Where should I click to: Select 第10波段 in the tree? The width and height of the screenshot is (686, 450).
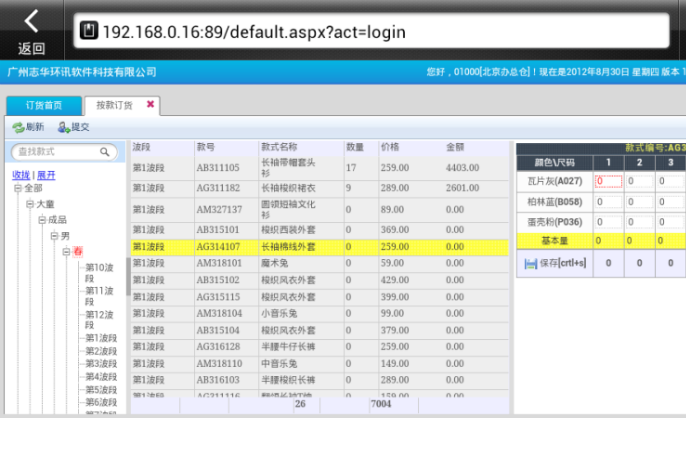pos(100,272)
